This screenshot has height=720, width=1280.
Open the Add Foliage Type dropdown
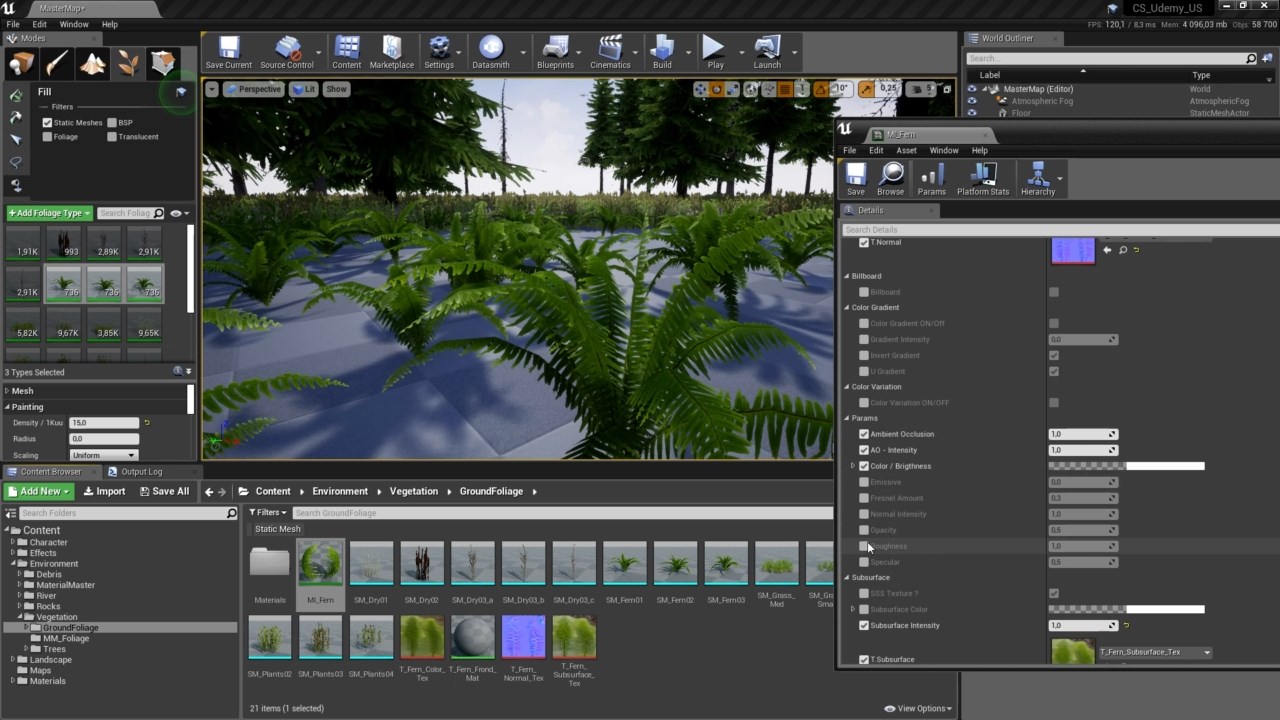[x=50, y=213]
